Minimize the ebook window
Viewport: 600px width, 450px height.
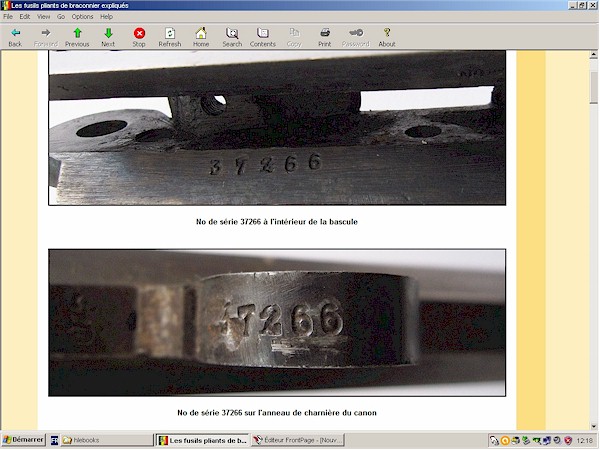click(x=572, y=5)
